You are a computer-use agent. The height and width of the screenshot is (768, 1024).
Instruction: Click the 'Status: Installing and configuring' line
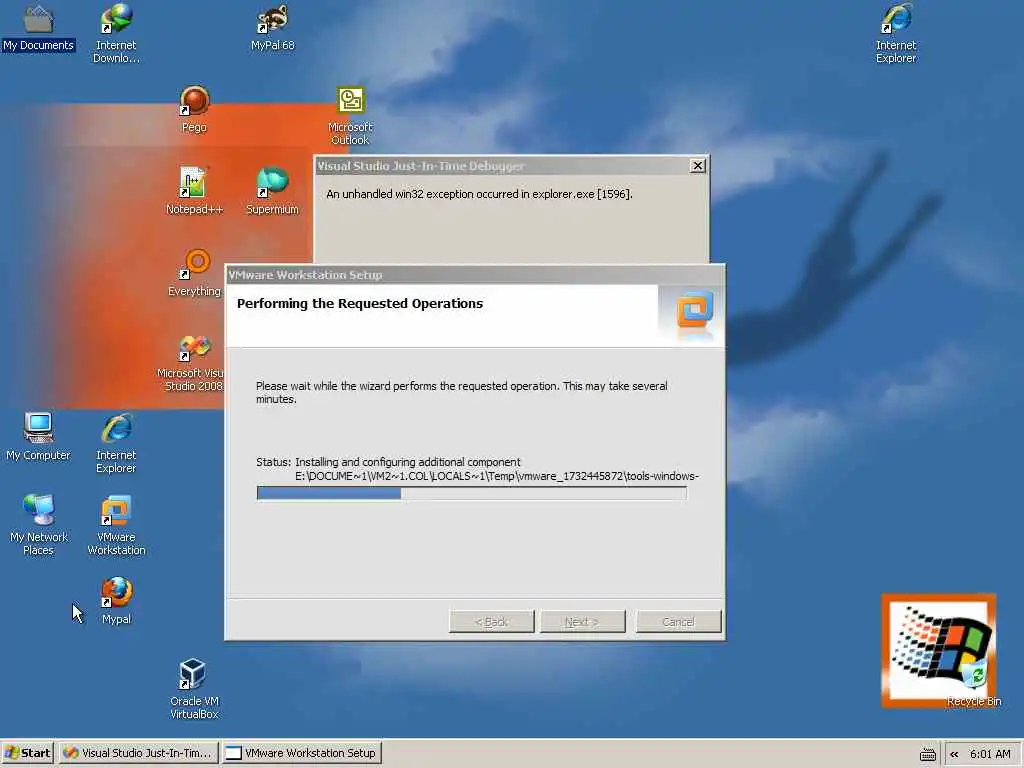coord(389,462)
